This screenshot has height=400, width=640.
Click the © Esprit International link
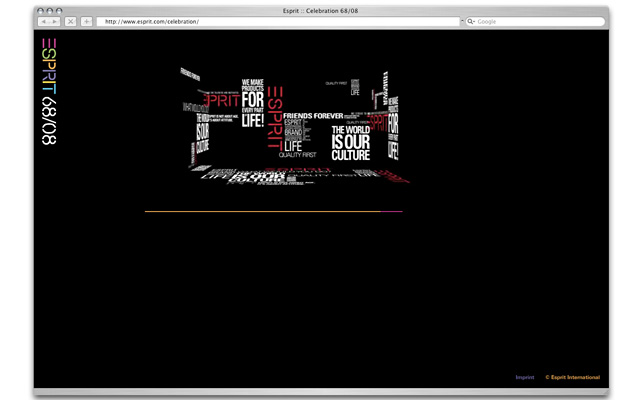pyautogui.click(x=573, y=377)
